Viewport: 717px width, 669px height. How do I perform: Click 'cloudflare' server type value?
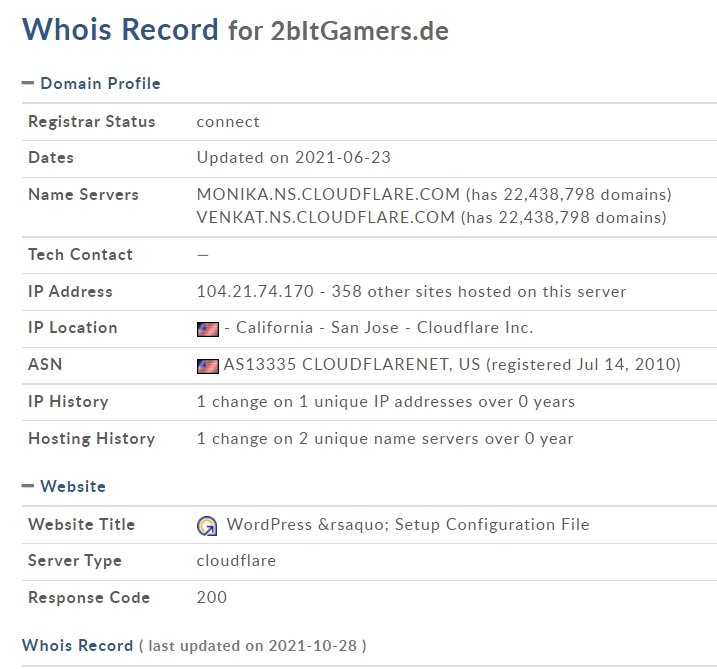[236, 561]
